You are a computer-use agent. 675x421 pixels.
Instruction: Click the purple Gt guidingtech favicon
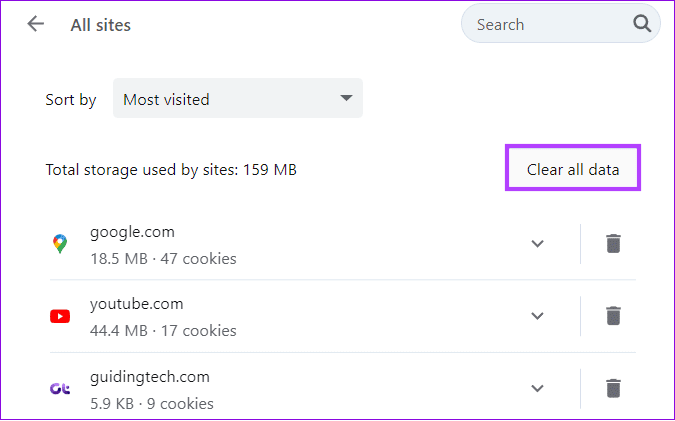(x=60, y=389)
